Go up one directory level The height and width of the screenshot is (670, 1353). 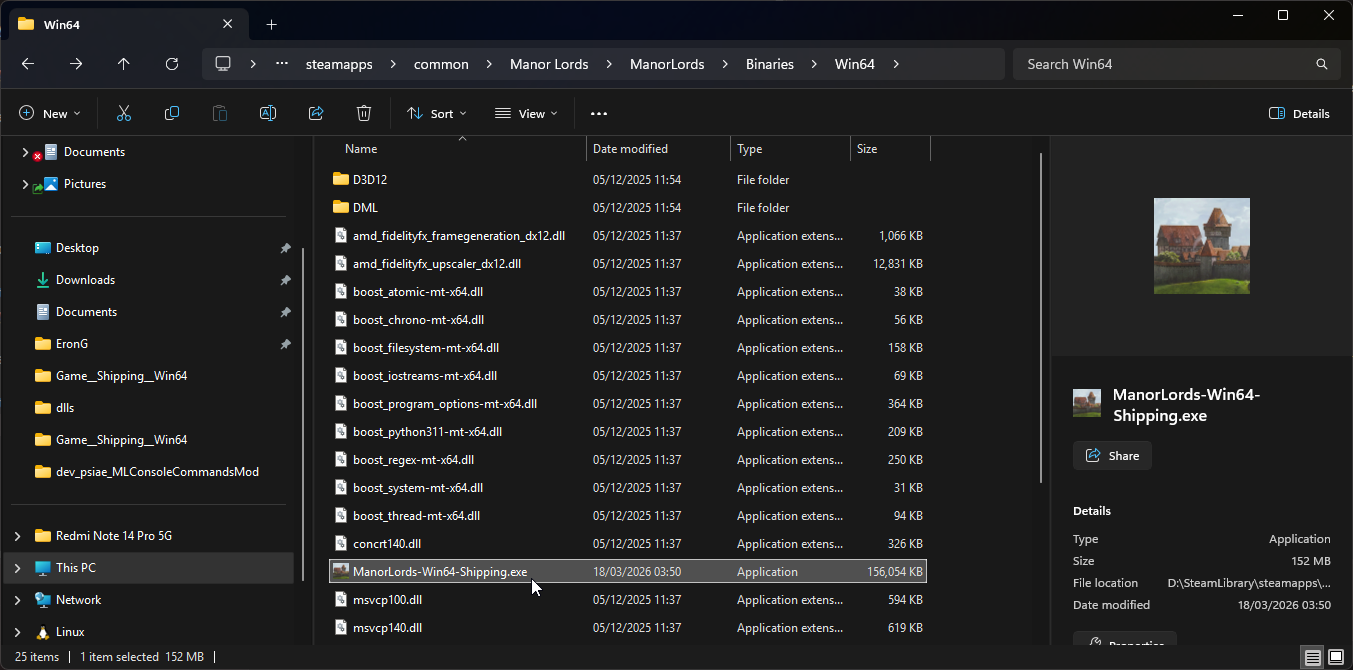point(124,64)
